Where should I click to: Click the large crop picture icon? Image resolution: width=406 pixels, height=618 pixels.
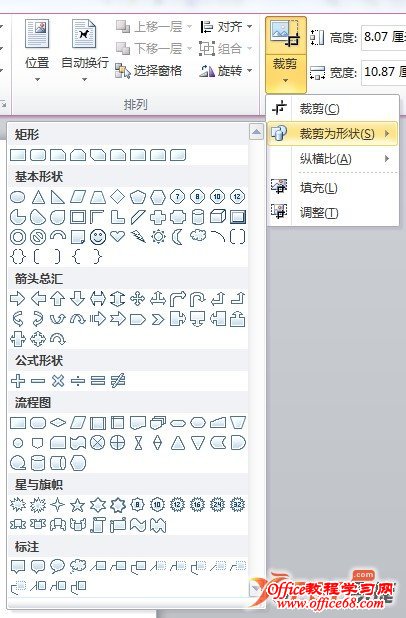pos(285,35)
